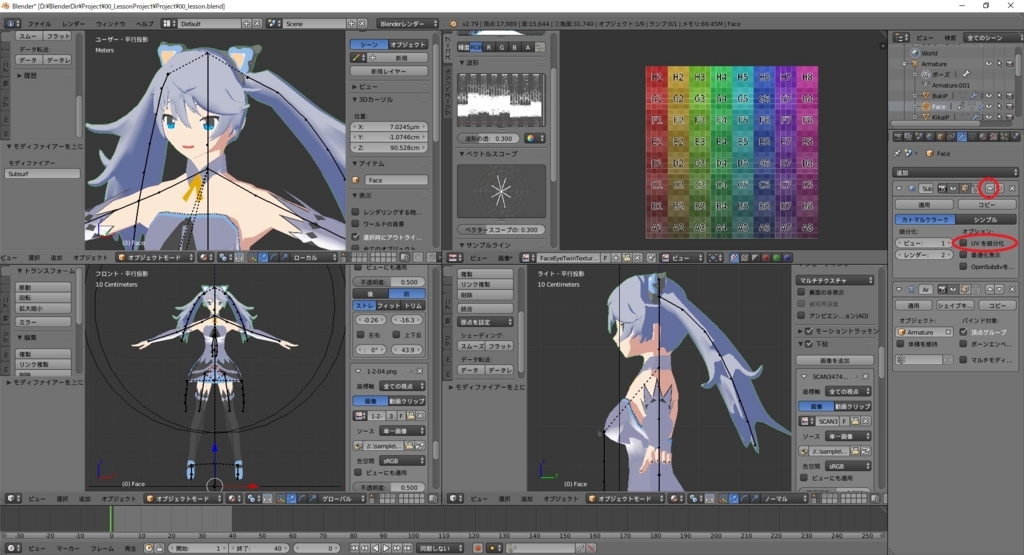Open the グローバル transform orientation dropdown
This screenshot has width=1024, height=555.
click(344, 498)
